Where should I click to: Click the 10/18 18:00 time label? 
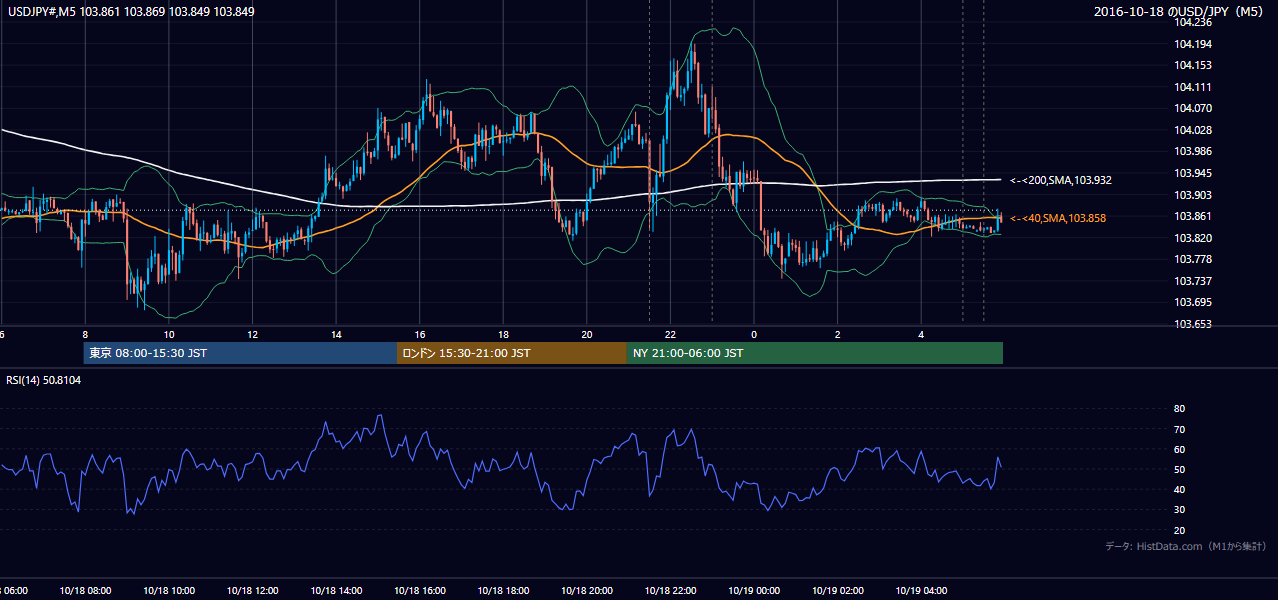pyautogui.click(x=503, y=591)
